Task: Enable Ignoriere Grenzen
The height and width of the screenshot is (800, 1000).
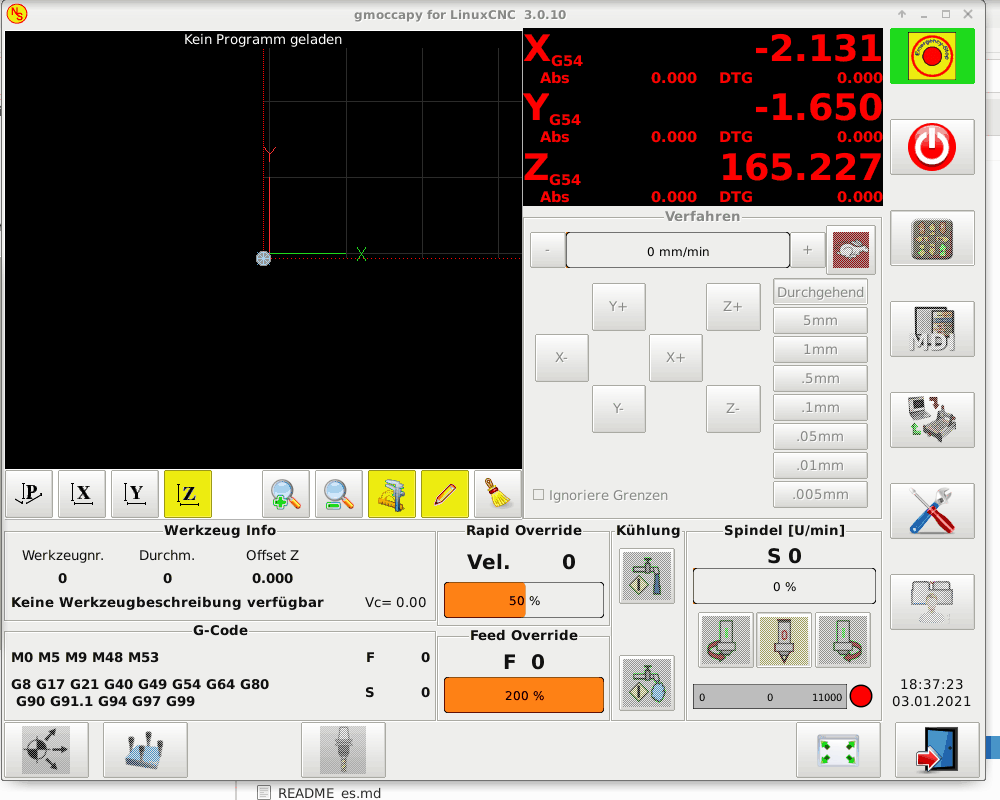Action: tap(538, 495)
